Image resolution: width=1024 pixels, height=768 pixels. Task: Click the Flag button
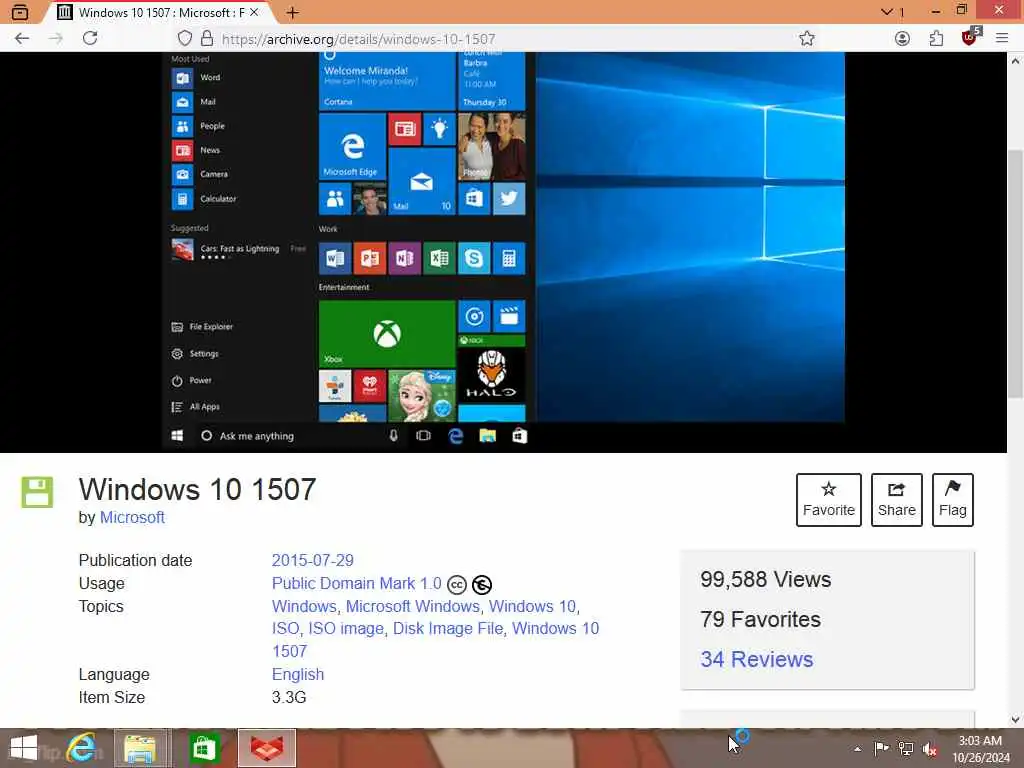[x=952, y=500]
